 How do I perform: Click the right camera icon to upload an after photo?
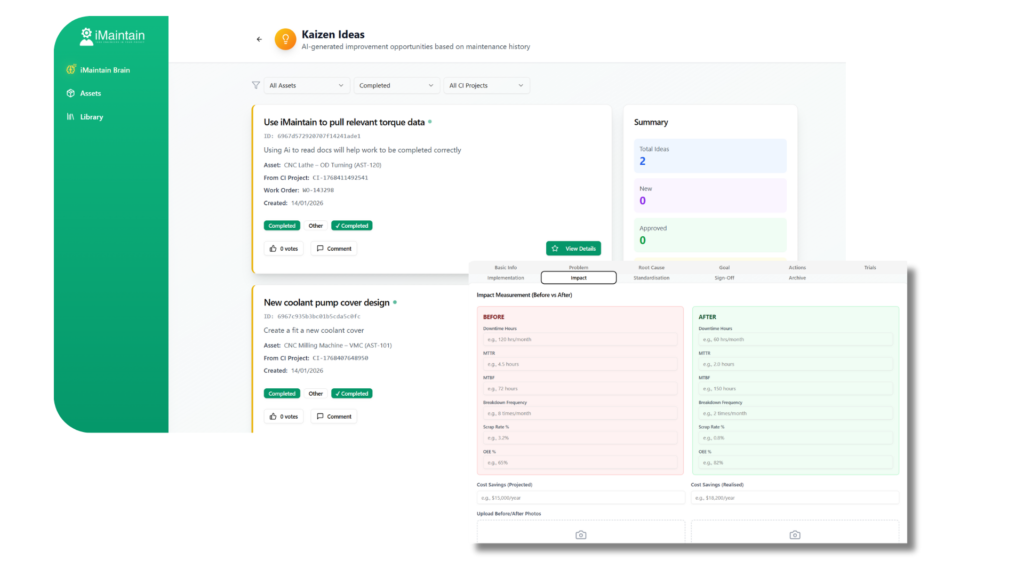click(795, 535)
